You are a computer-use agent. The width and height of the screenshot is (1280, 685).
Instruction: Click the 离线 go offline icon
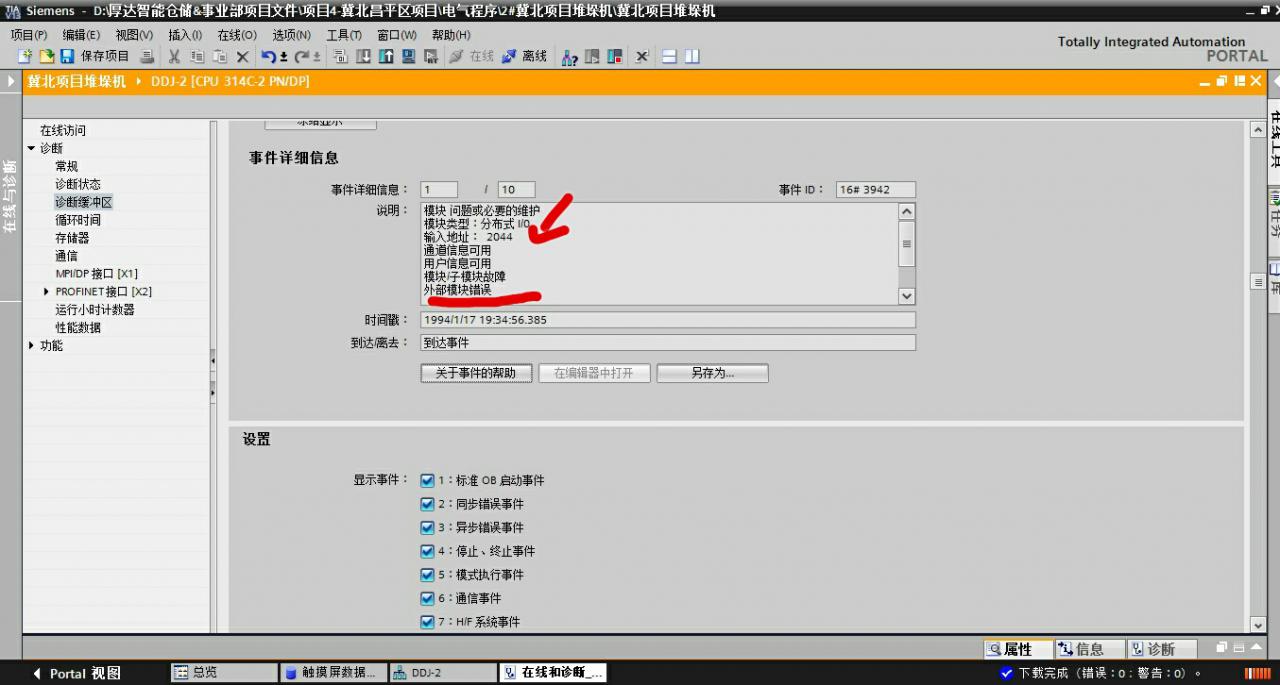click(x=522, y=57)
